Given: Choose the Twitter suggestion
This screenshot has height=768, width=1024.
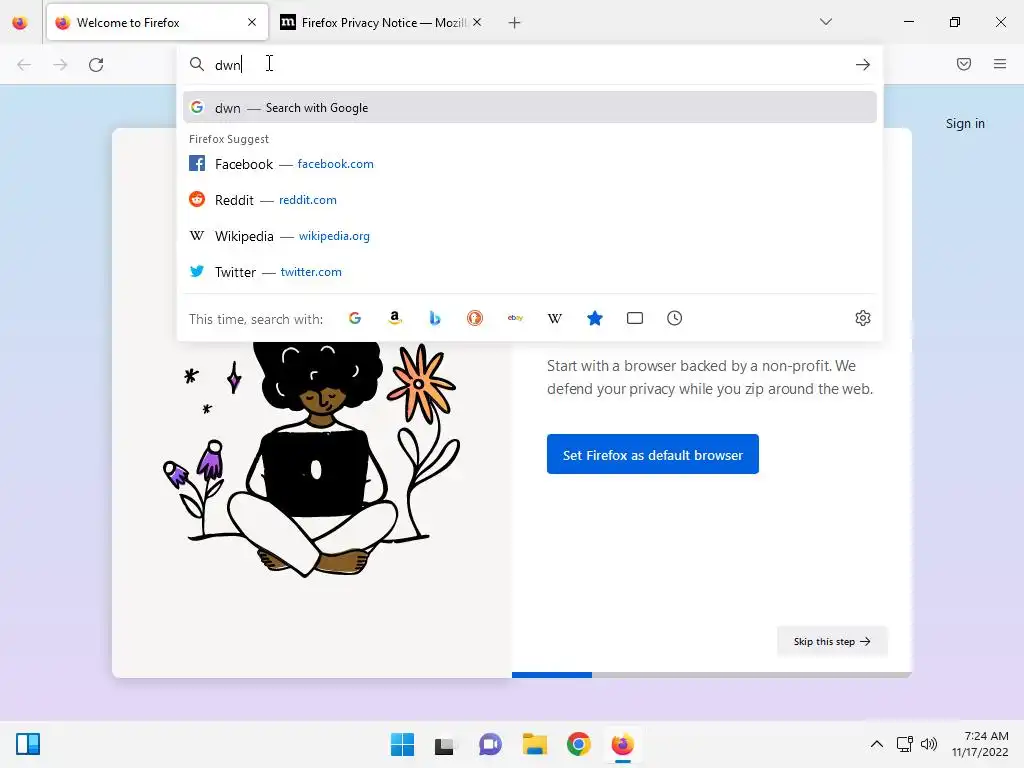Looking at the screenshot, I should [530, 272].
